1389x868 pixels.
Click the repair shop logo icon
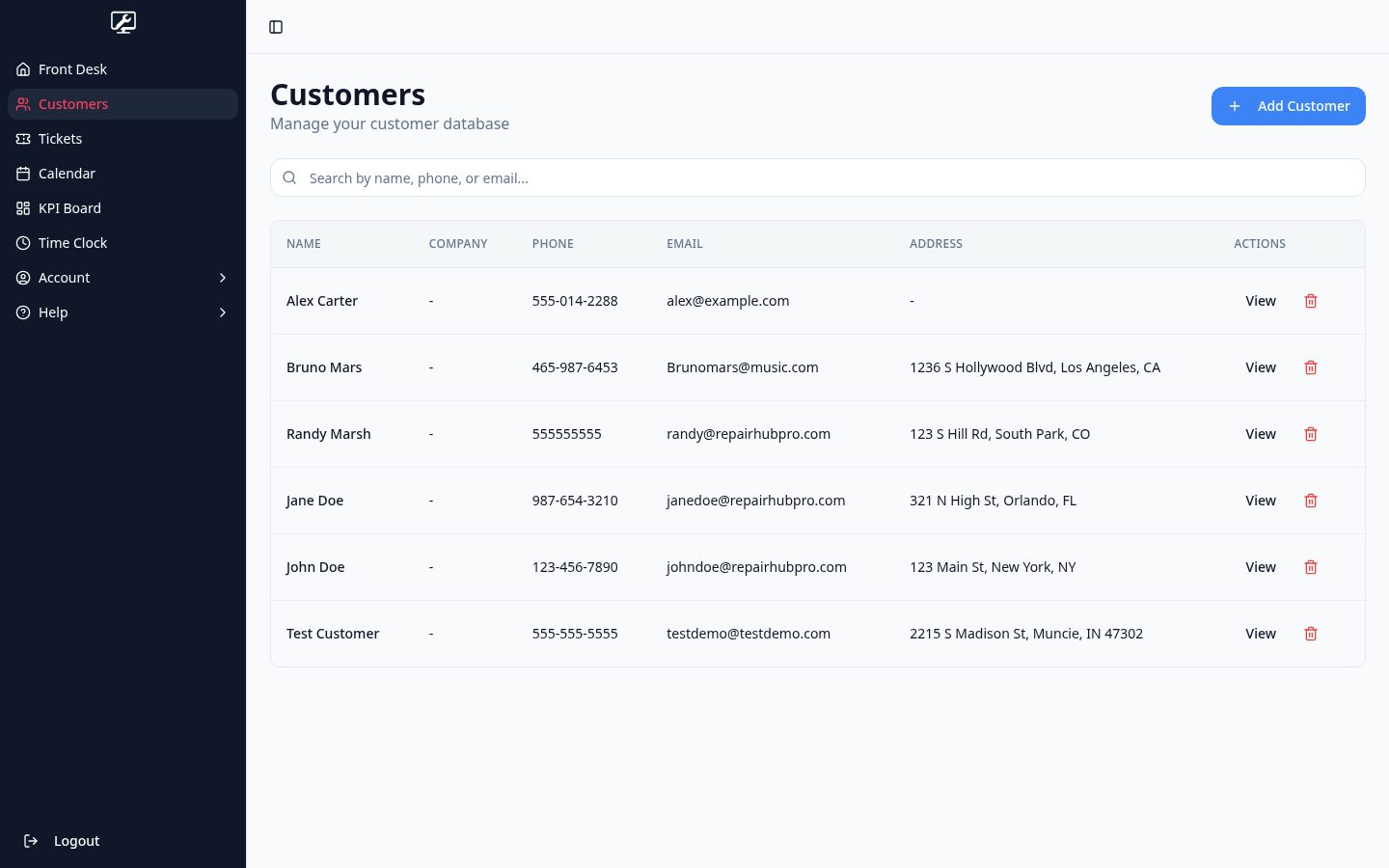click(x=123, y=22)
